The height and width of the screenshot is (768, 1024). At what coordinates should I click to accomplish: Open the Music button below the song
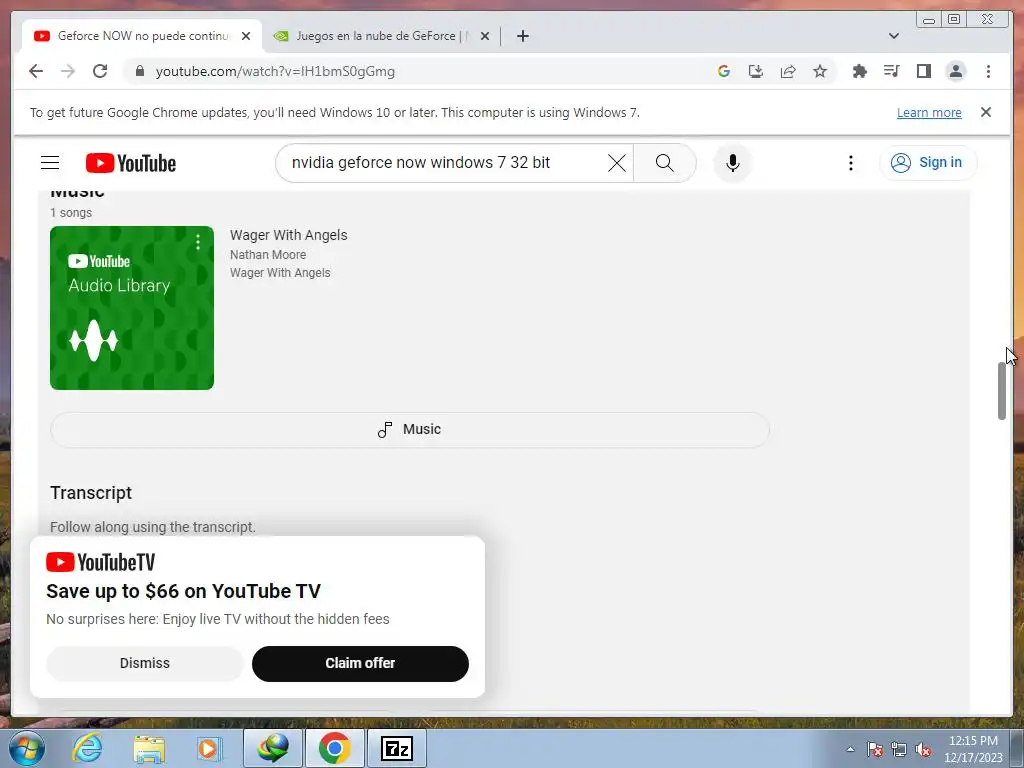coord(409,429)
